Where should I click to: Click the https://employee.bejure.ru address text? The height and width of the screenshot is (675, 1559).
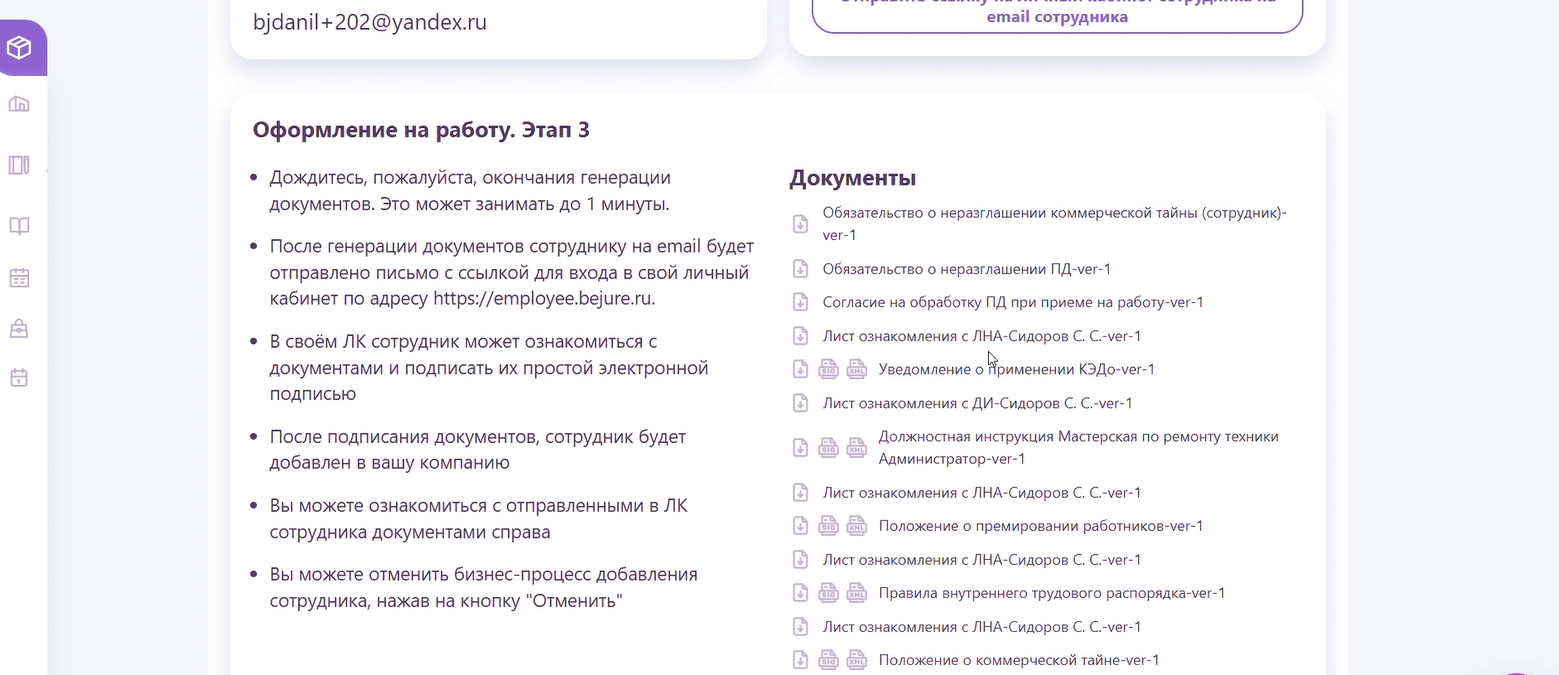tap(543, 298)
